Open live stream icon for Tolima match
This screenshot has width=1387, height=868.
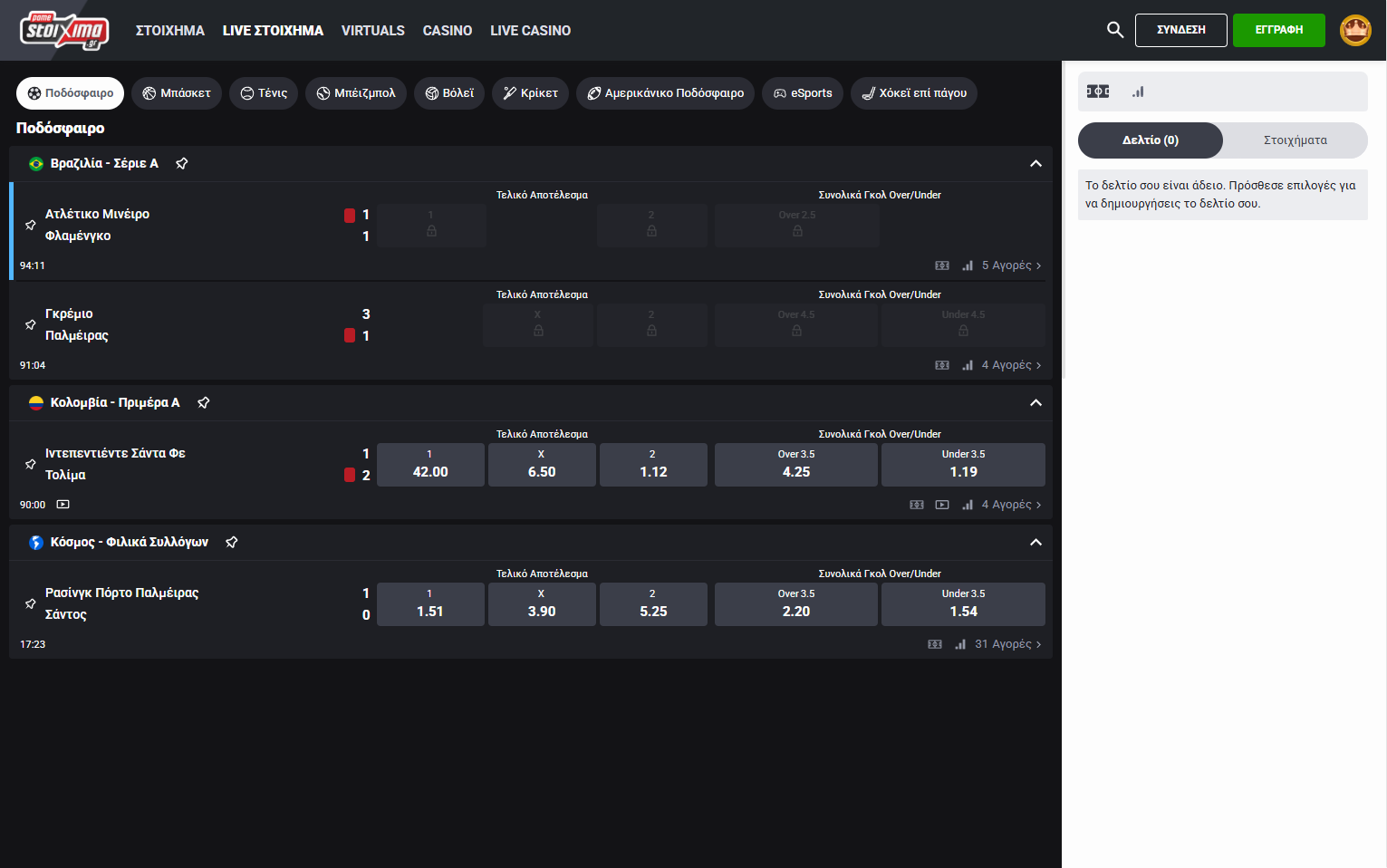click(x=942, y=505)
